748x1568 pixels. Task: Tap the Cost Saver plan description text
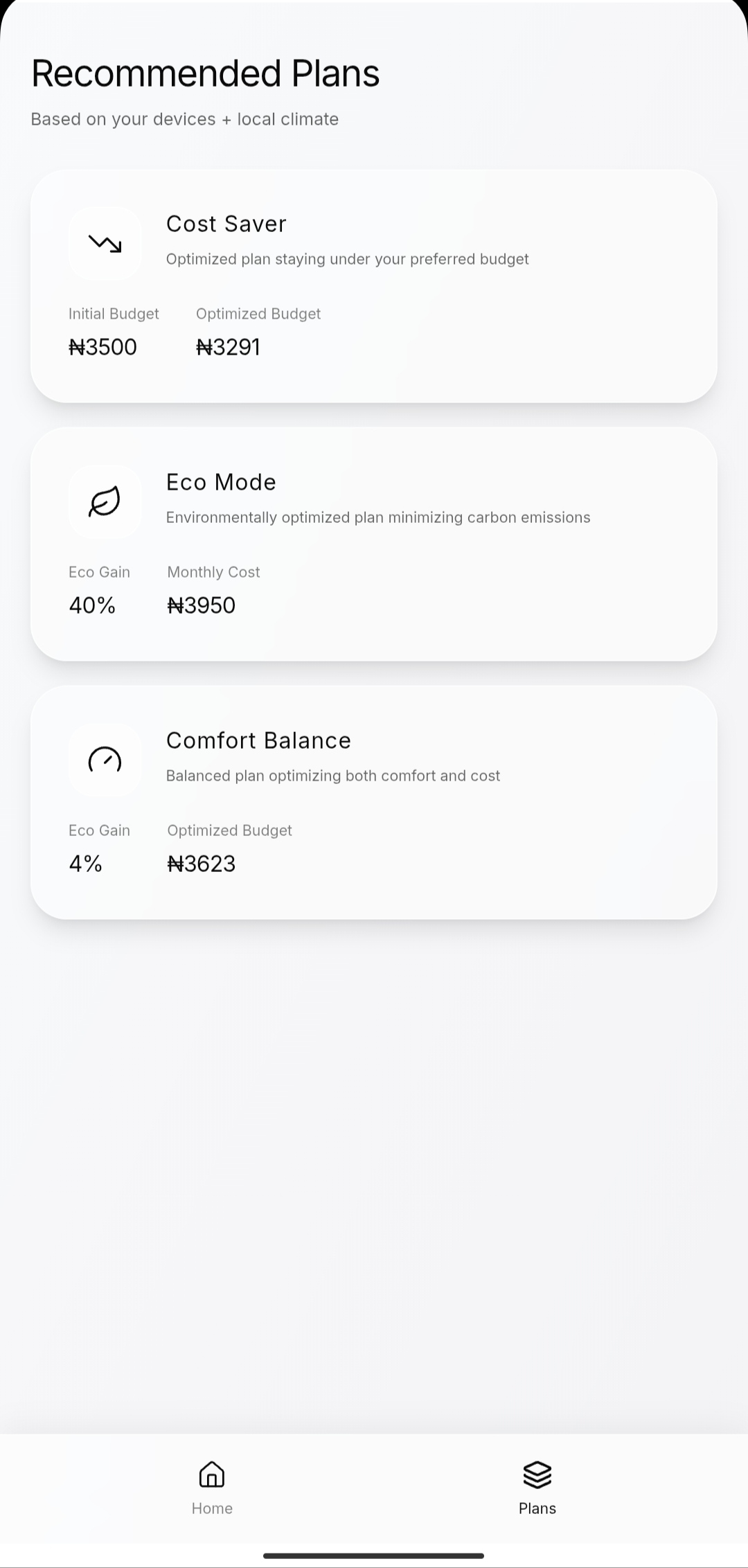(x=348, y=259)
